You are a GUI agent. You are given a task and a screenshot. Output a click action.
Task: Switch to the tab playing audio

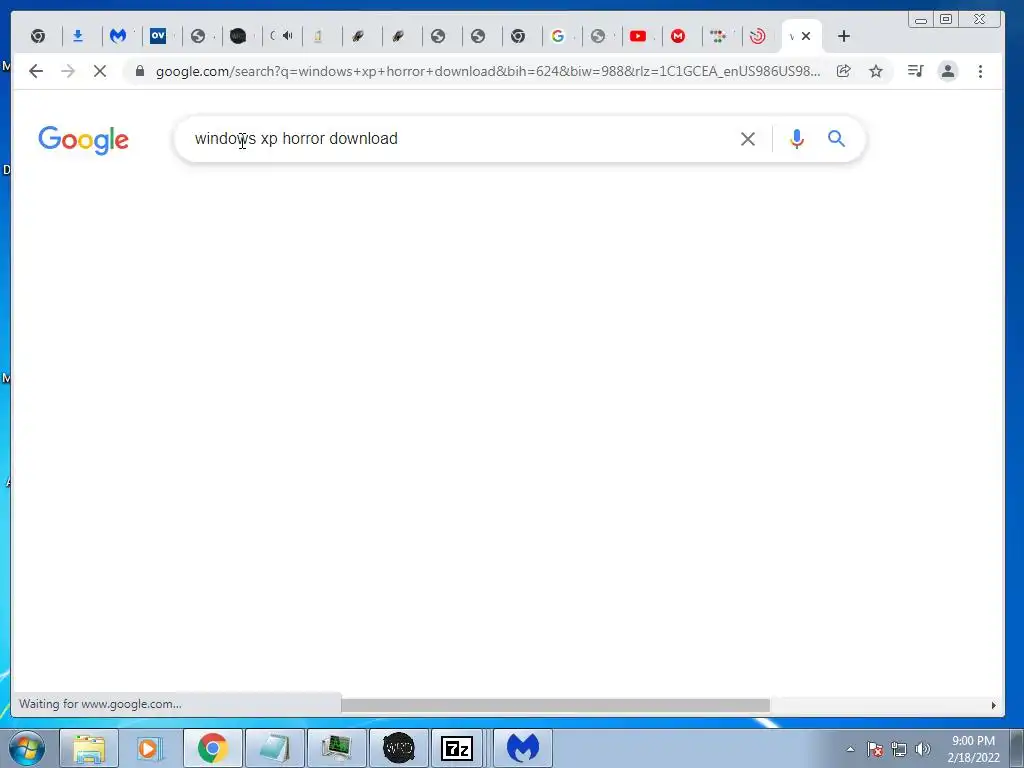282,37
